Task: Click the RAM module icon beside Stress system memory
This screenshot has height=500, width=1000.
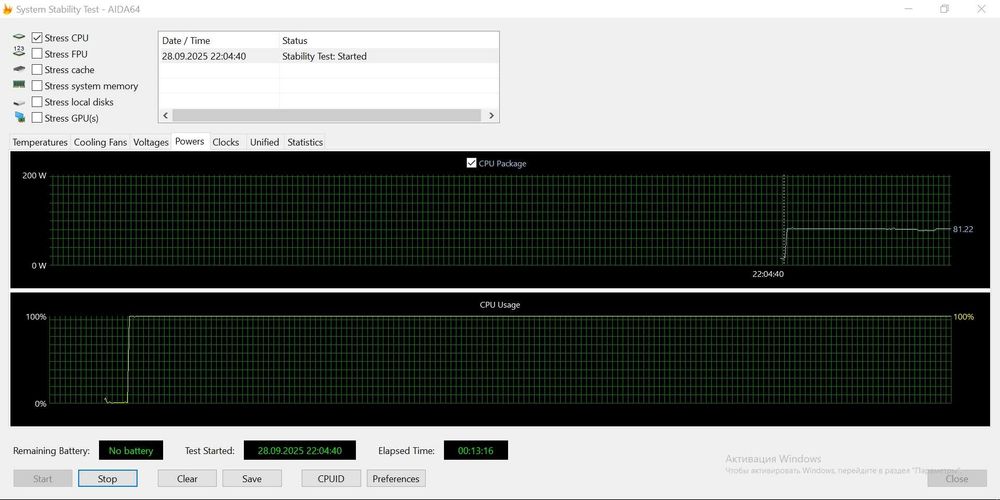Action: pos(19,84)
